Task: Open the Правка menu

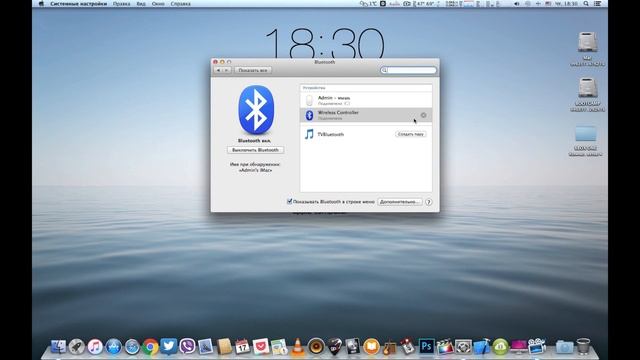Action: point(122,4)
